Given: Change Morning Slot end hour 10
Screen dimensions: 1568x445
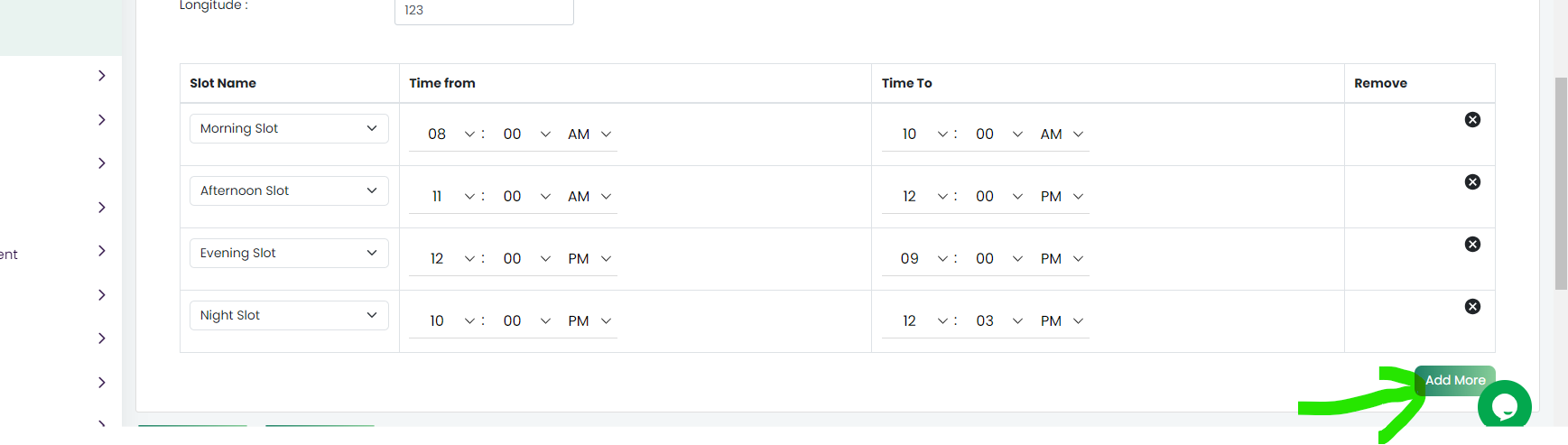Looking at the screenshot, I should point(918,134).
